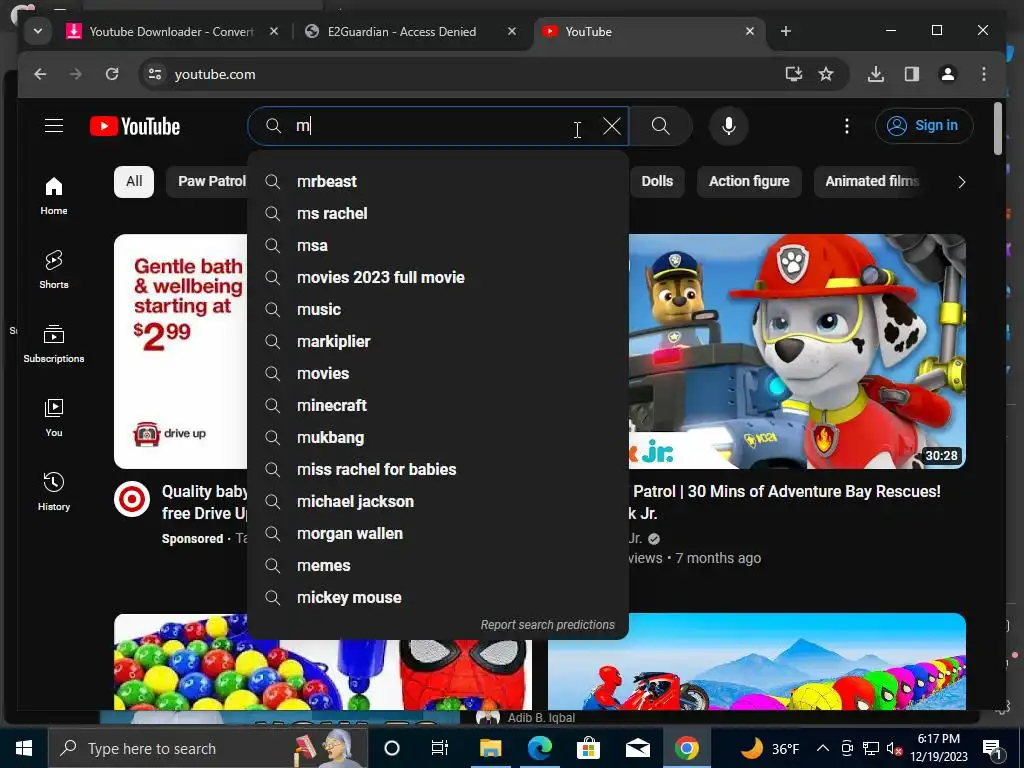The width and height of the screenshot is (1024, 768).
Task: Choose miss rachel for babies suggestion
Action: coord(438,470)
